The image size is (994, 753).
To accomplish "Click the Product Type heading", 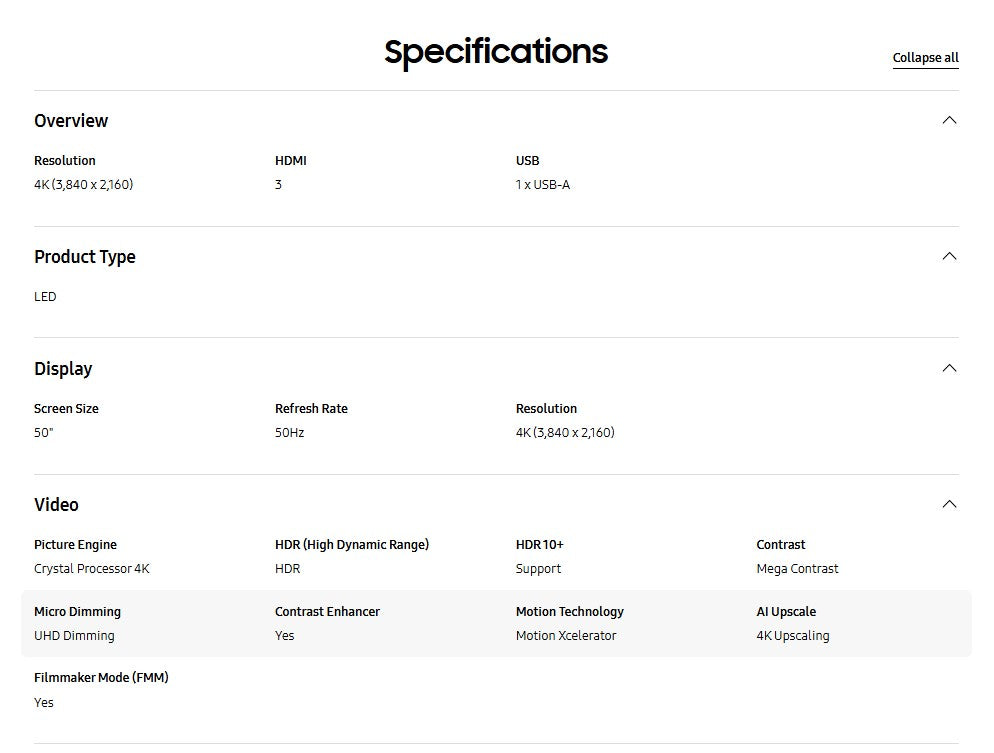I will [x=85, y=257].
